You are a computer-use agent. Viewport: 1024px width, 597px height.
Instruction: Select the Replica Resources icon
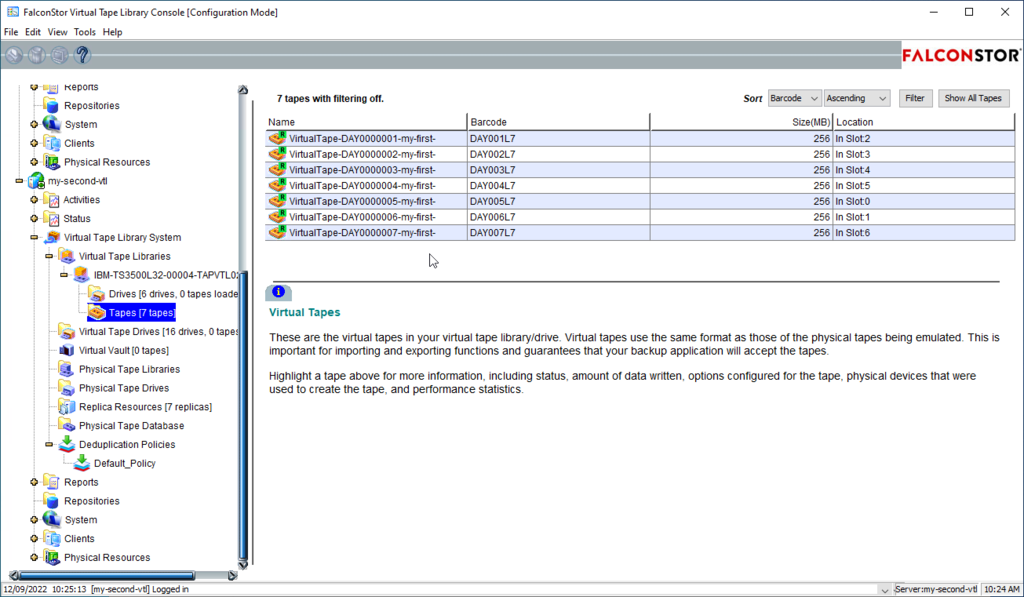[67, 407]
